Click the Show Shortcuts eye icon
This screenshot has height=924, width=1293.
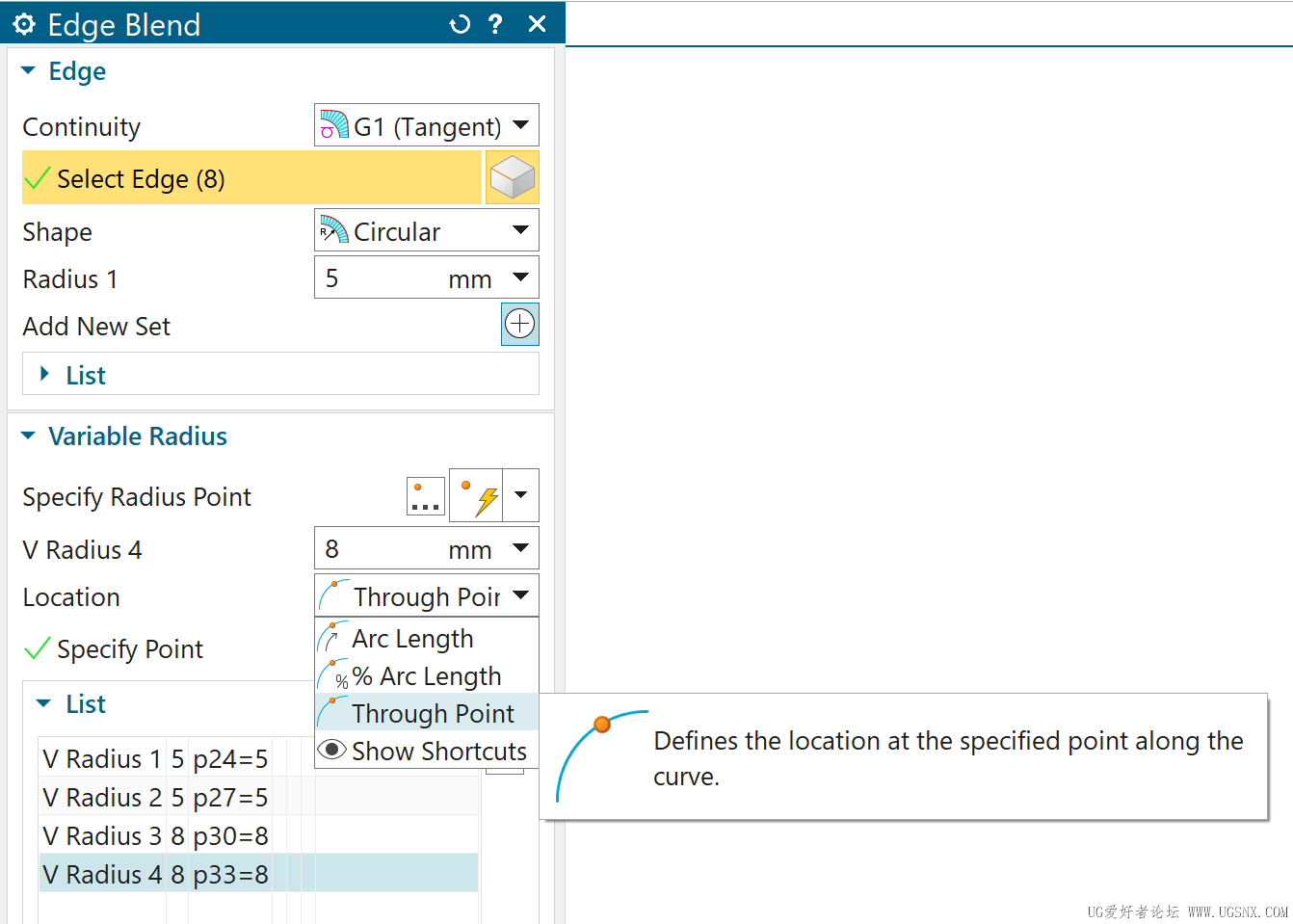(331, 750)
